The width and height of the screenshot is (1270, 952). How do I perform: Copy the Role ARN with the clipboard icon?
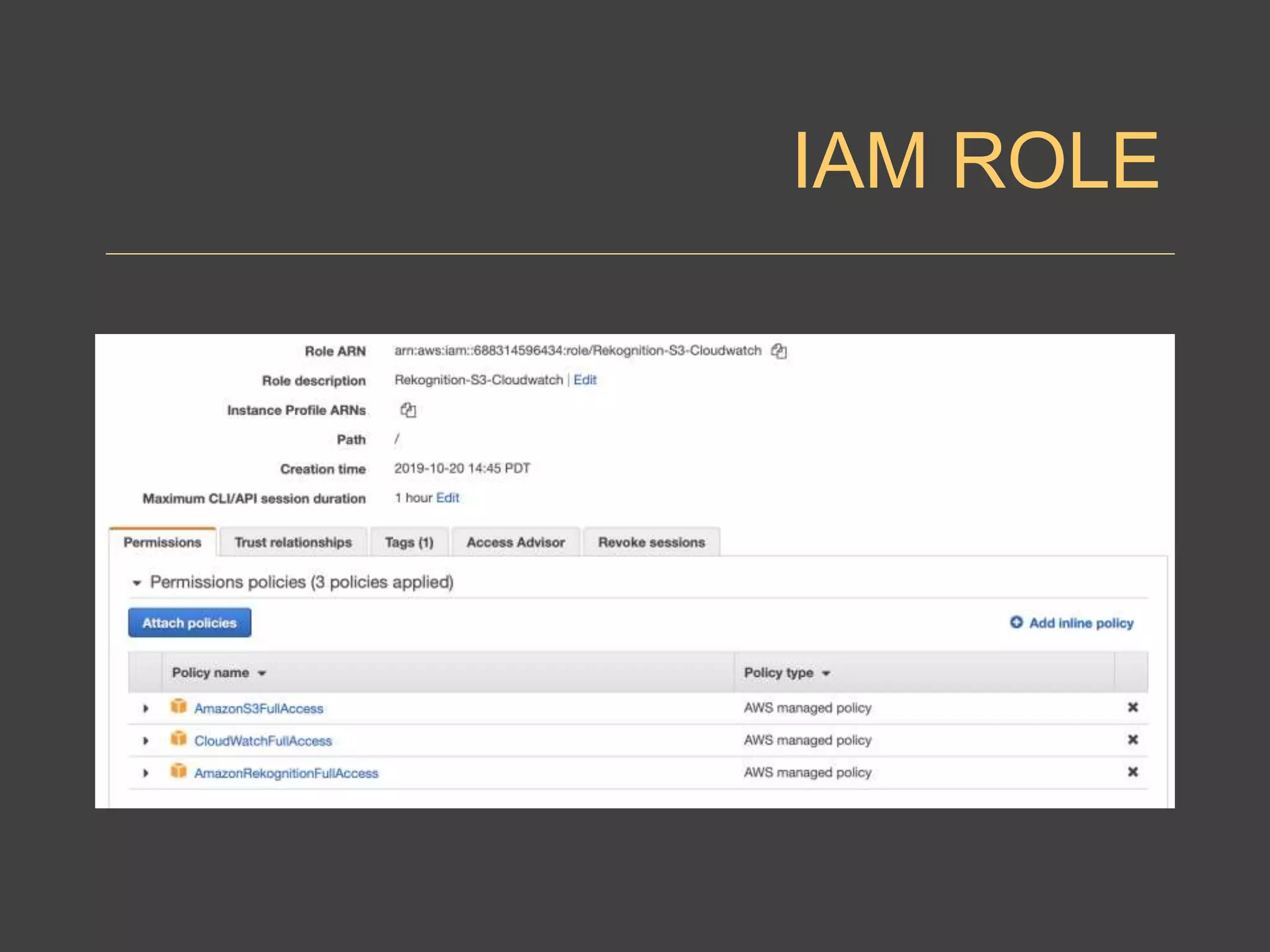tap(779, 351)
